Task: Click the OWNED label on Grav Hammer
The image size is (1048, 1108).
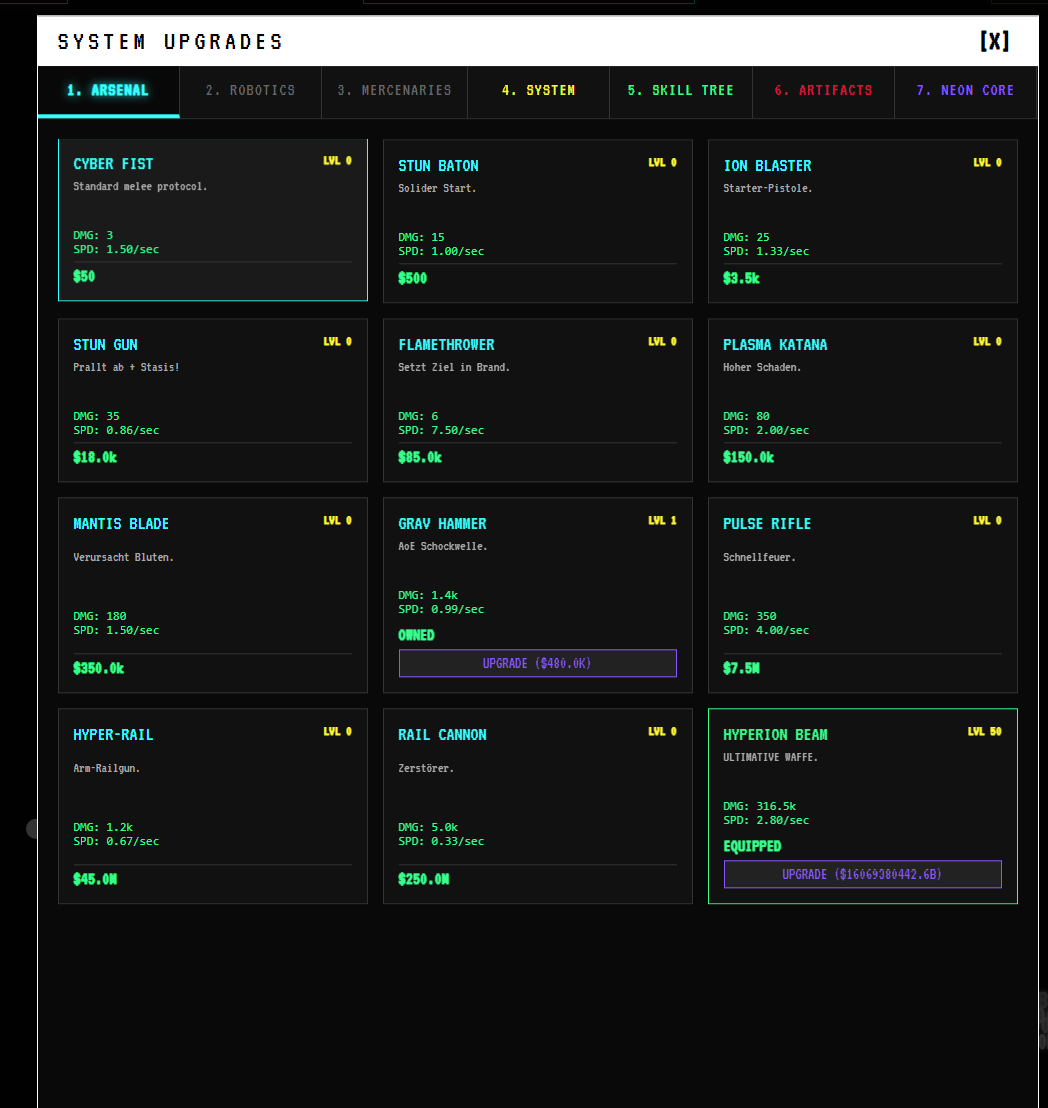Action: 416,635
